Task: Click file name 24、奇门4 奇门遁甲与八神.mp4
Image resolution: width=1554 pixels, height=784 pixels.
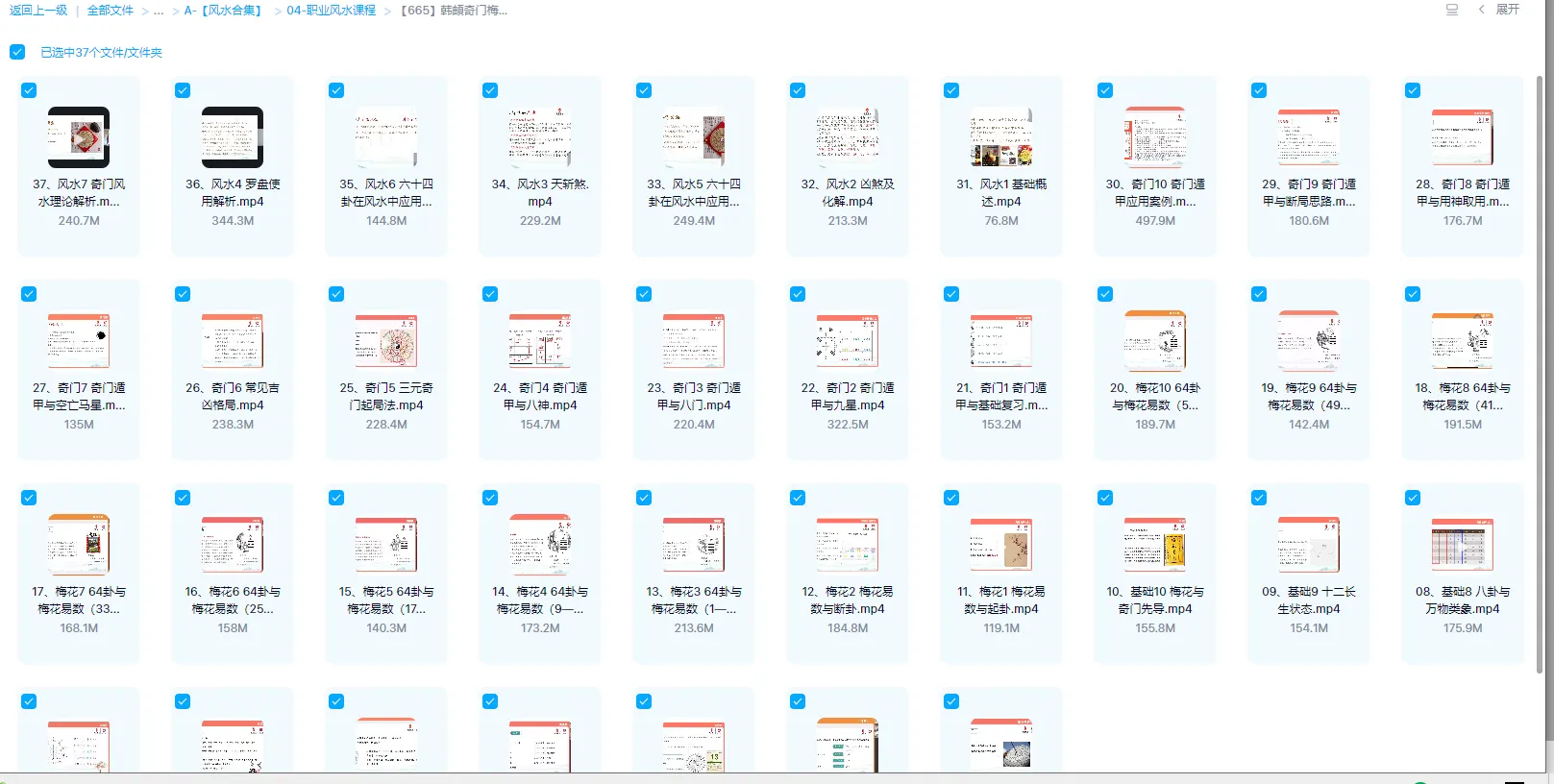Action: coord(540,397)
